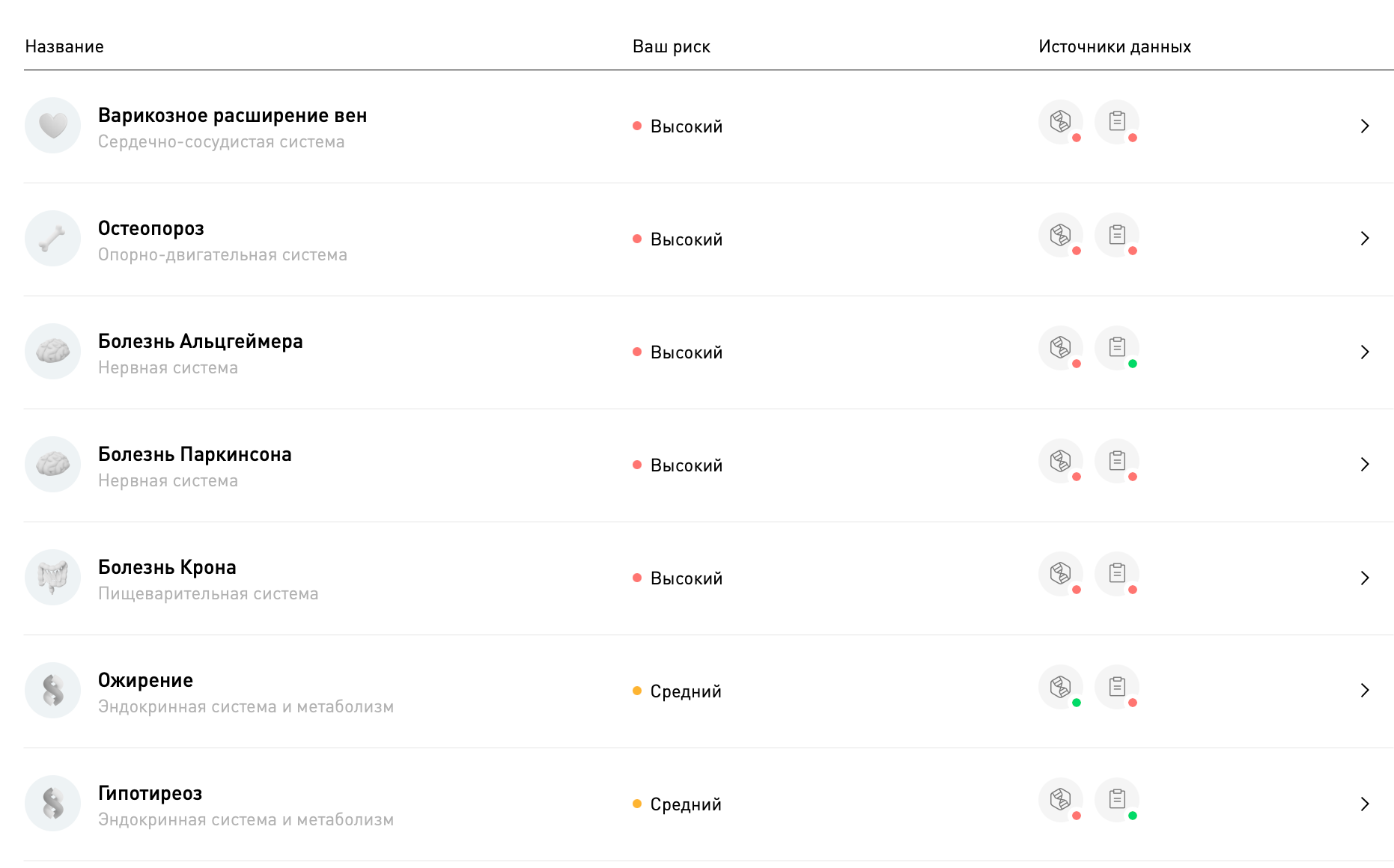The image size is (1394, 868).
Task: Sort by the Название column header
Action: point(64,46)
